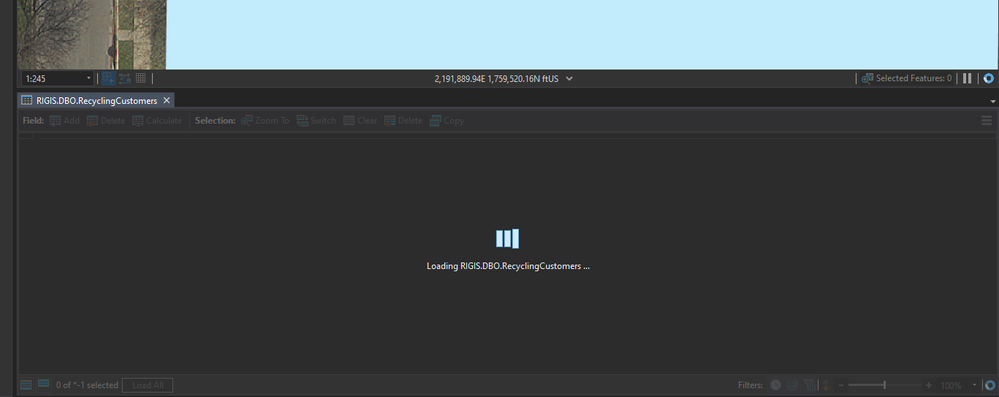This screenshot has width=999, height=397.
Task: Pause map drawing button
Action: click(x=967, y=78)
